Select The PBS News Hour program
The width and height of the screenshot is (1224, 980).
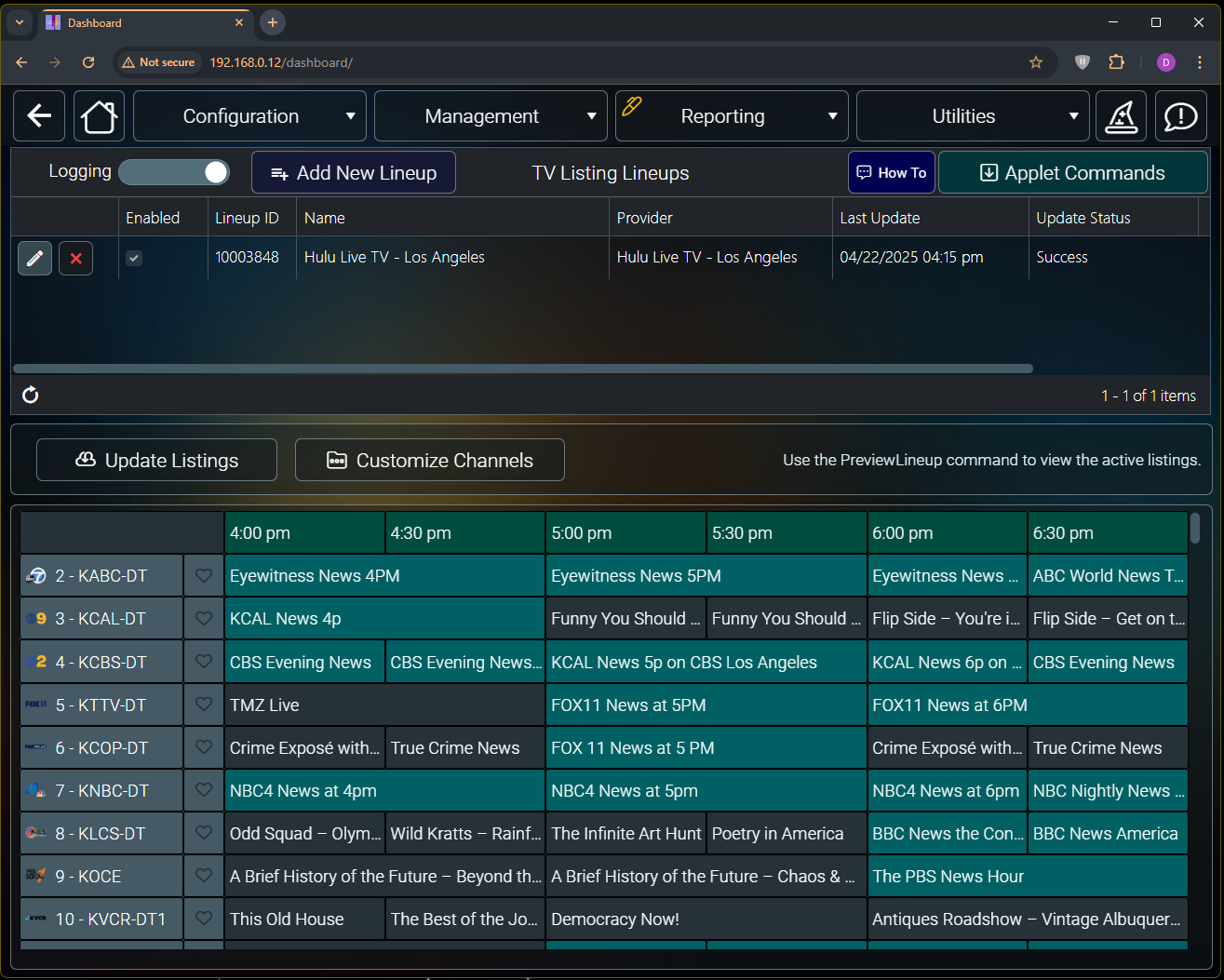pyautogui.click(x=1028, y=876)
